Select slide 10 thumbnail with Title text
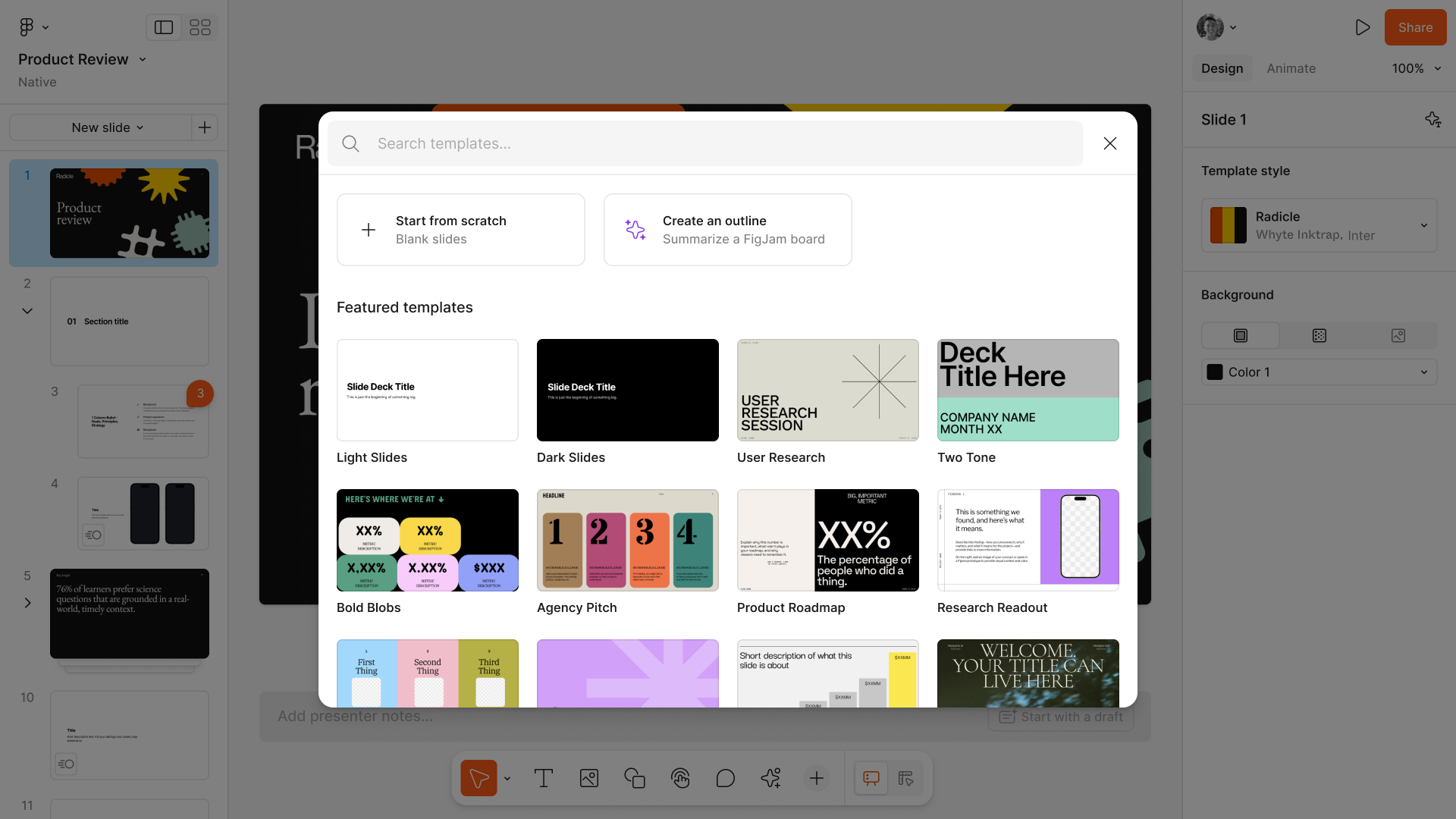 pos(130,736)
